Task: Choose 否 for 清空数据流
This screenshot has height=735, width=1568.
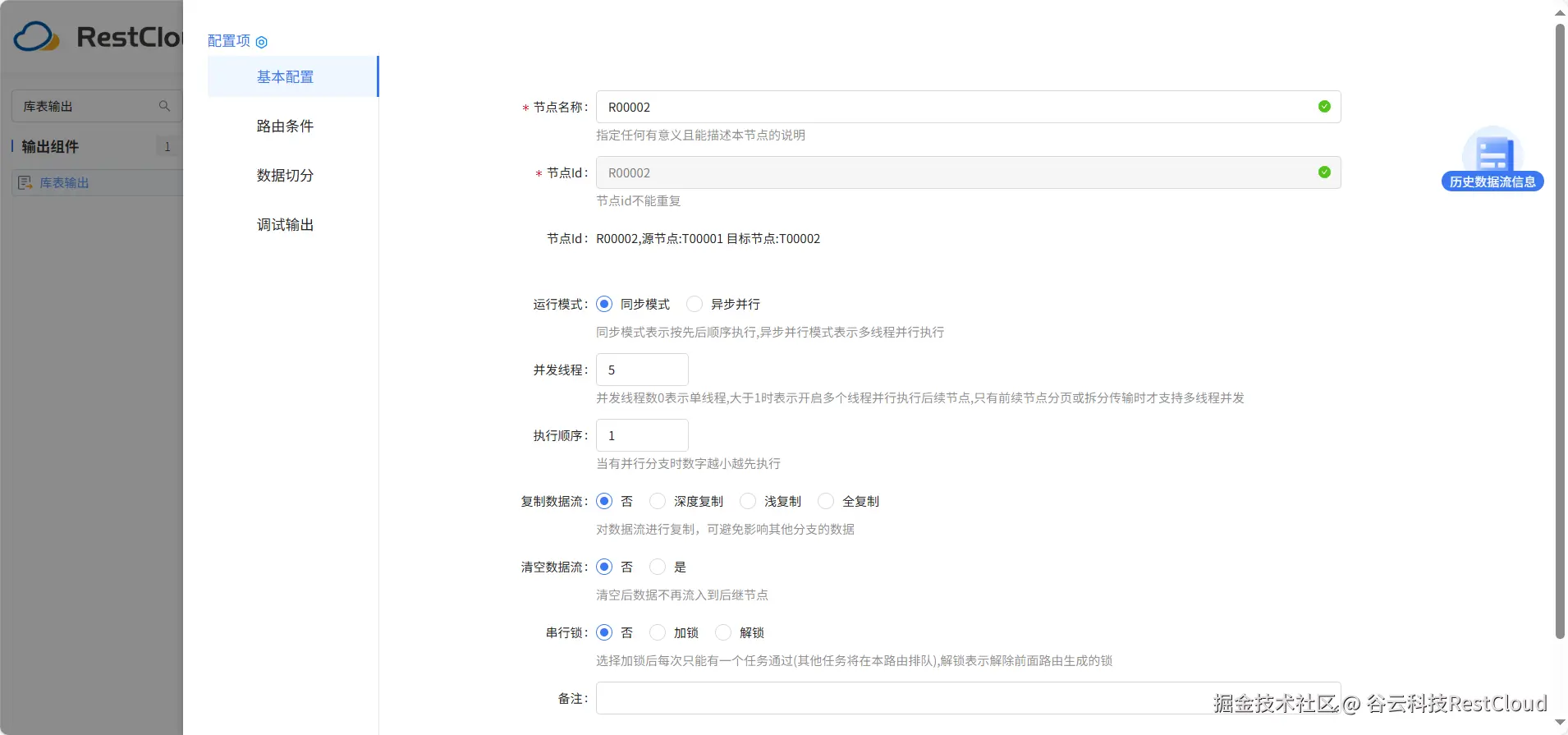Action: click(604, 567)
